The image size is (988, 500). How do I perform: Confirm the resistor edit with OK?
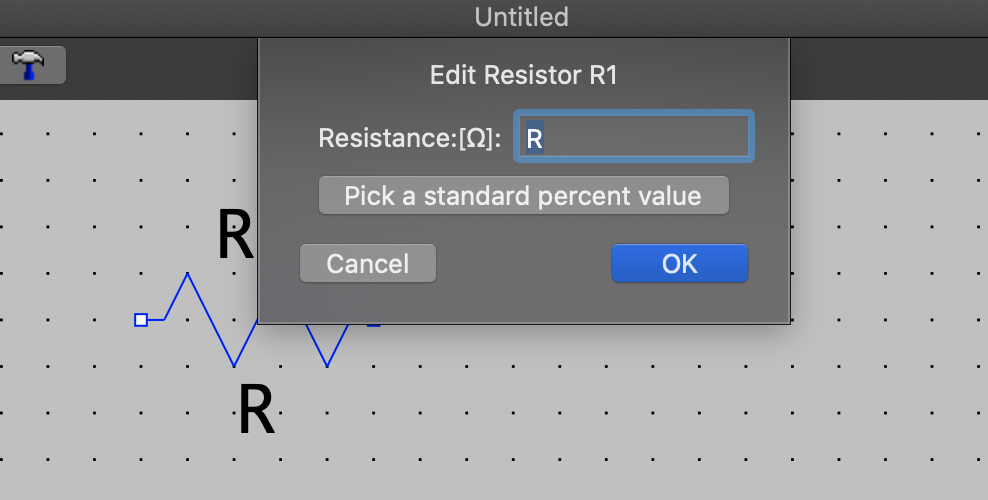(x=680, y=263)
